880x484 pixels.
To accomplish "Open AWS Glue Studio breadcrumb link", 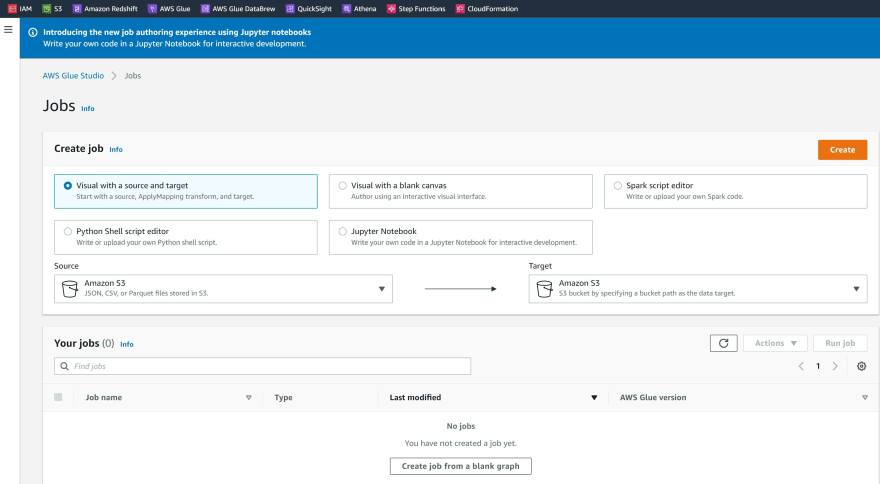I will [74, 76].
